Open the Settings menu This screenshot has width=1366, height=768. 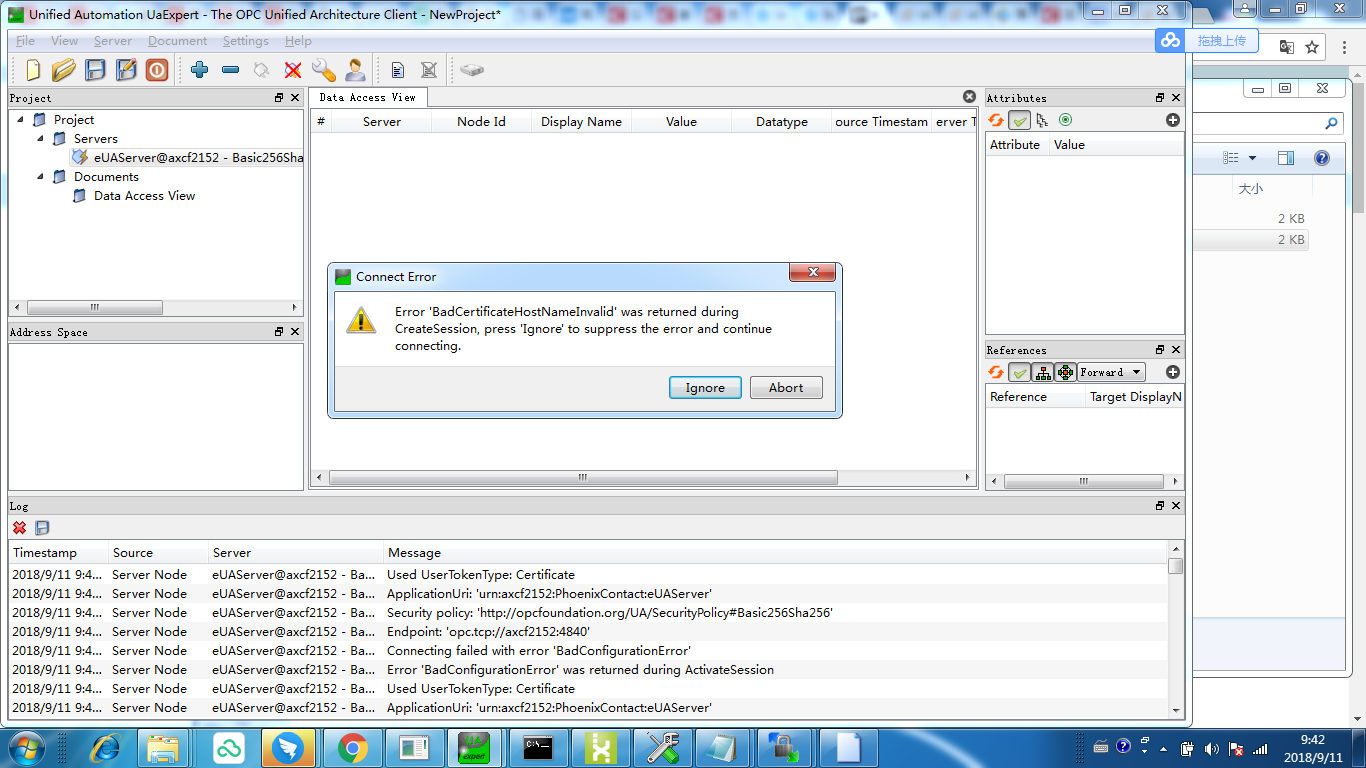click(x=246, y=41)
